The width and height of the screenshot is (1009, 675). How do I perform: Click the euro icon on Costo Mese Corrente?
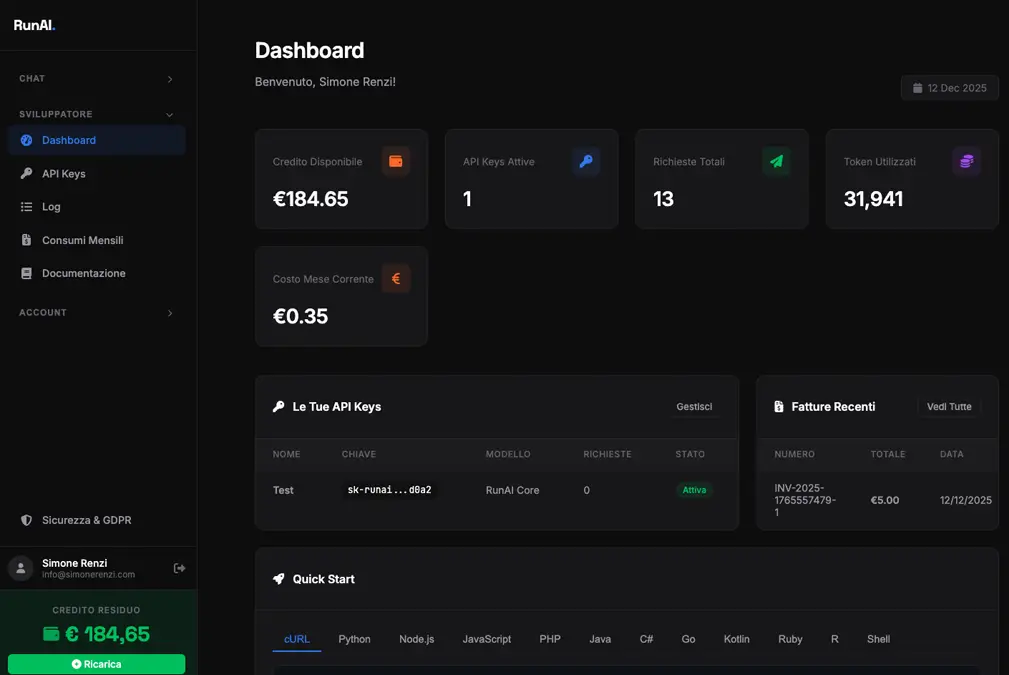click(x=396, y=279)
